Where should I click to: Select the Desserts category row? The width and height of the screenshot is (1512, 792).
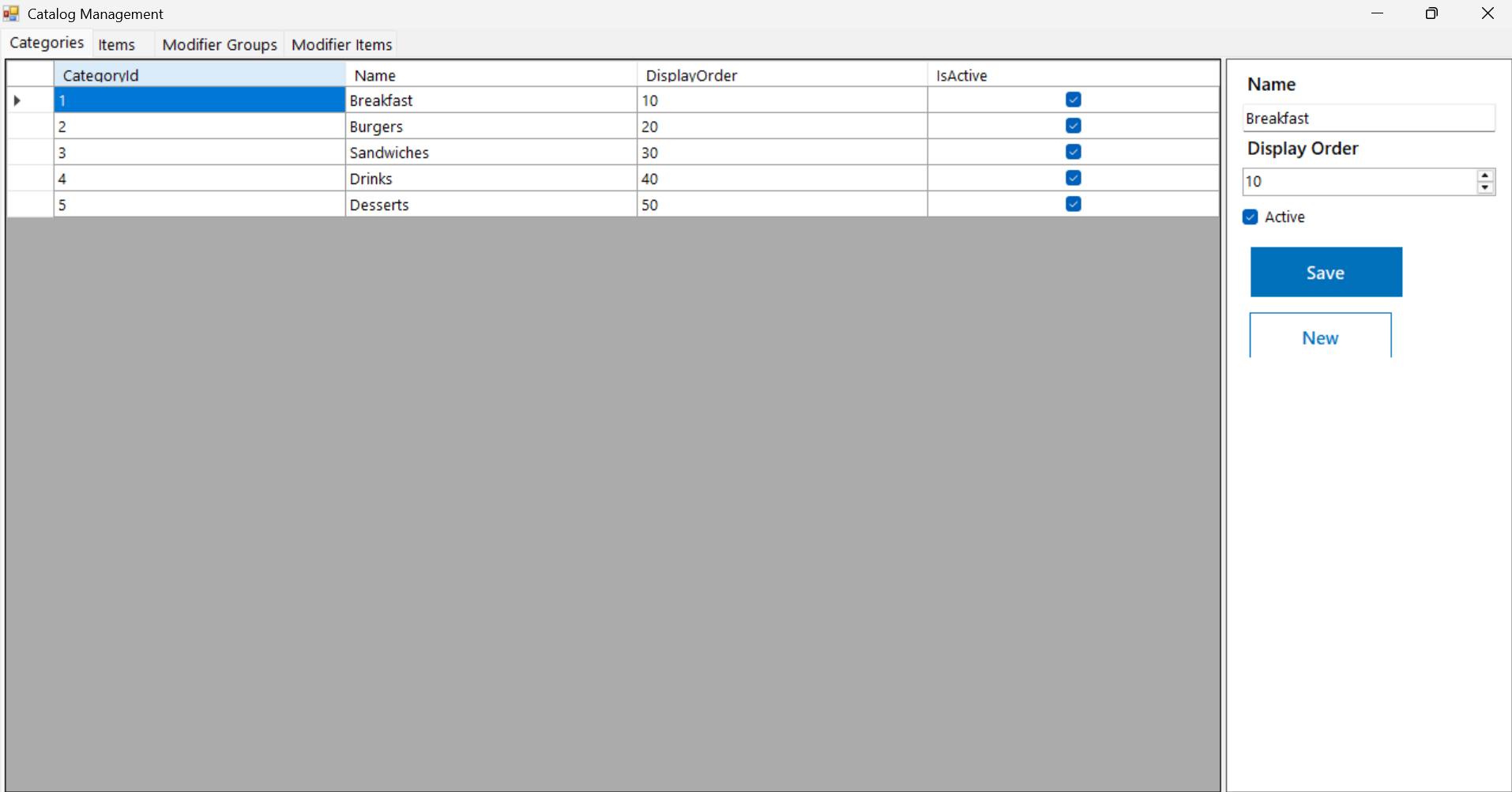pos(490,204)
